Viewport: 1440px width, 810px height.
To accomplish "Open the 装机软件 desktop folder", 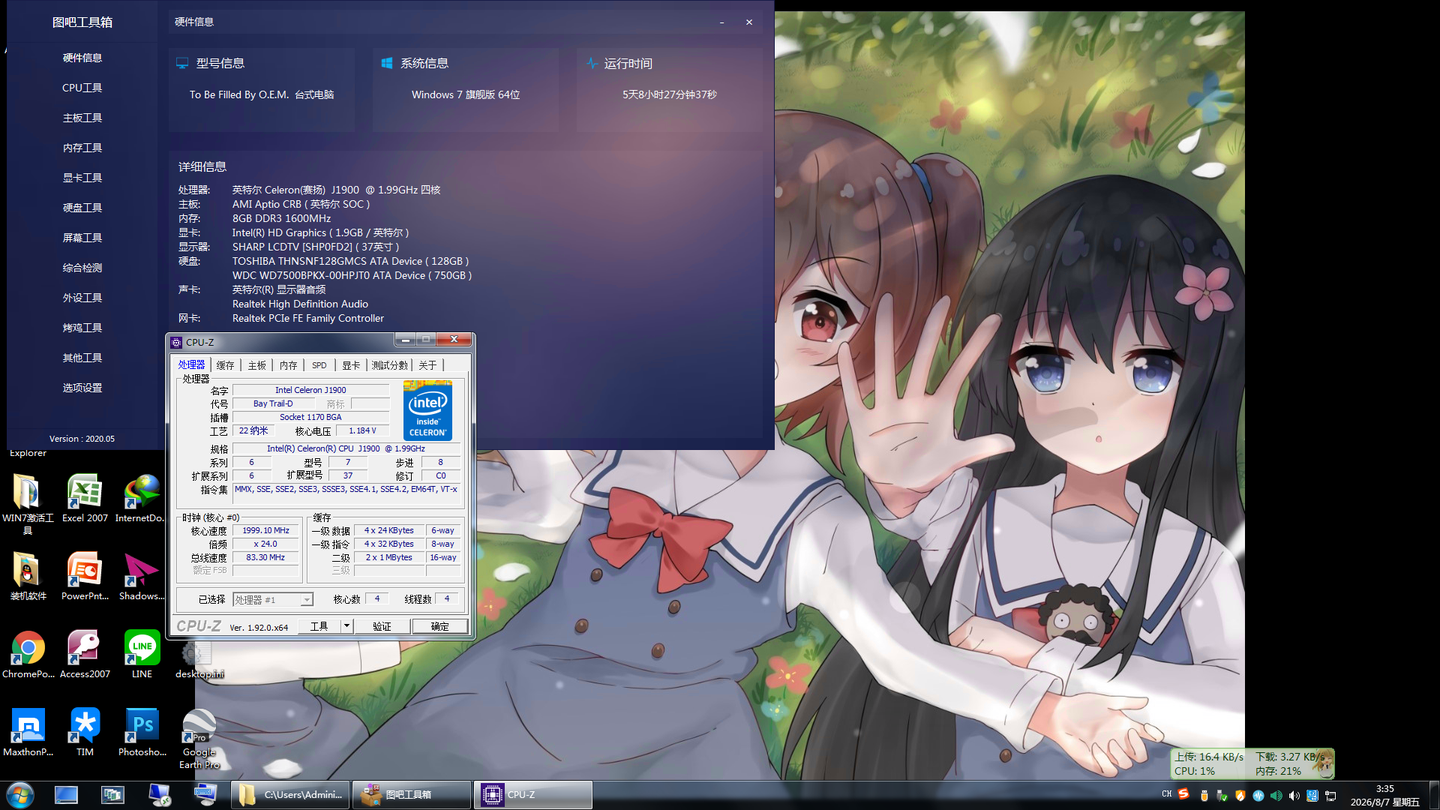I will [28, 575].
